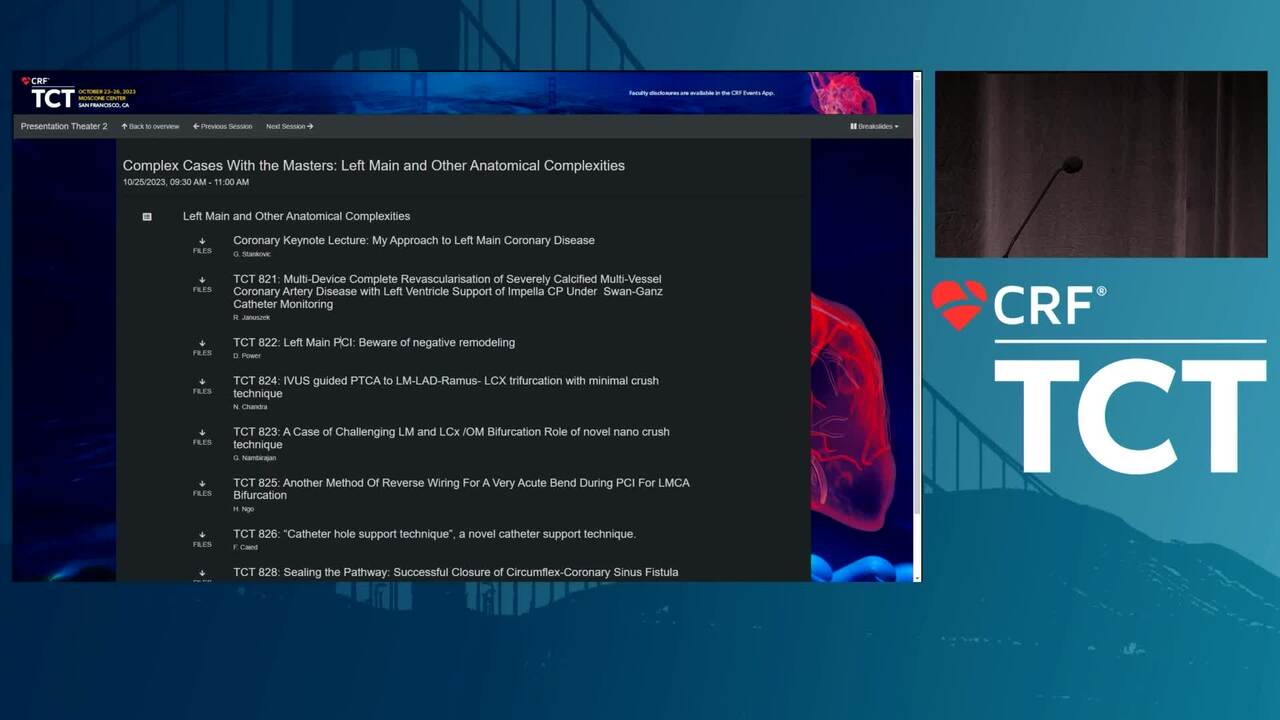Open the Breakslides dropdown
Viewport: 1280px width, 720px height.
pos(875,127)
